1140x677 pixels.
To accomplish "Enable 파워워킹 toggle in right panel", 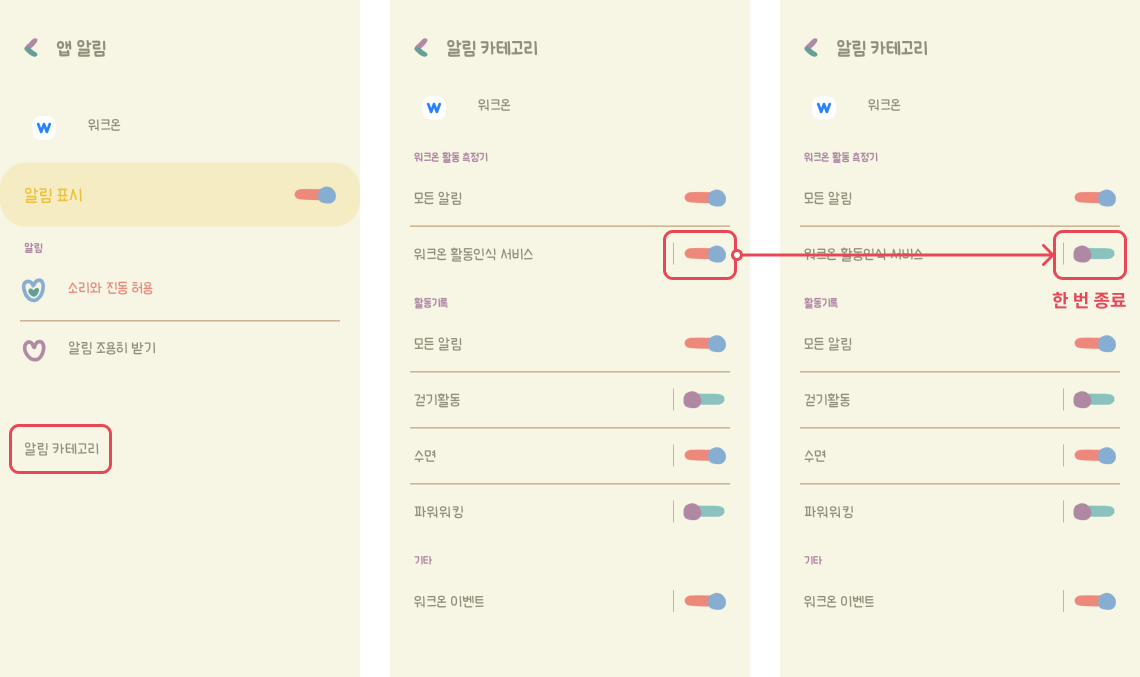I will point(1094,512).
